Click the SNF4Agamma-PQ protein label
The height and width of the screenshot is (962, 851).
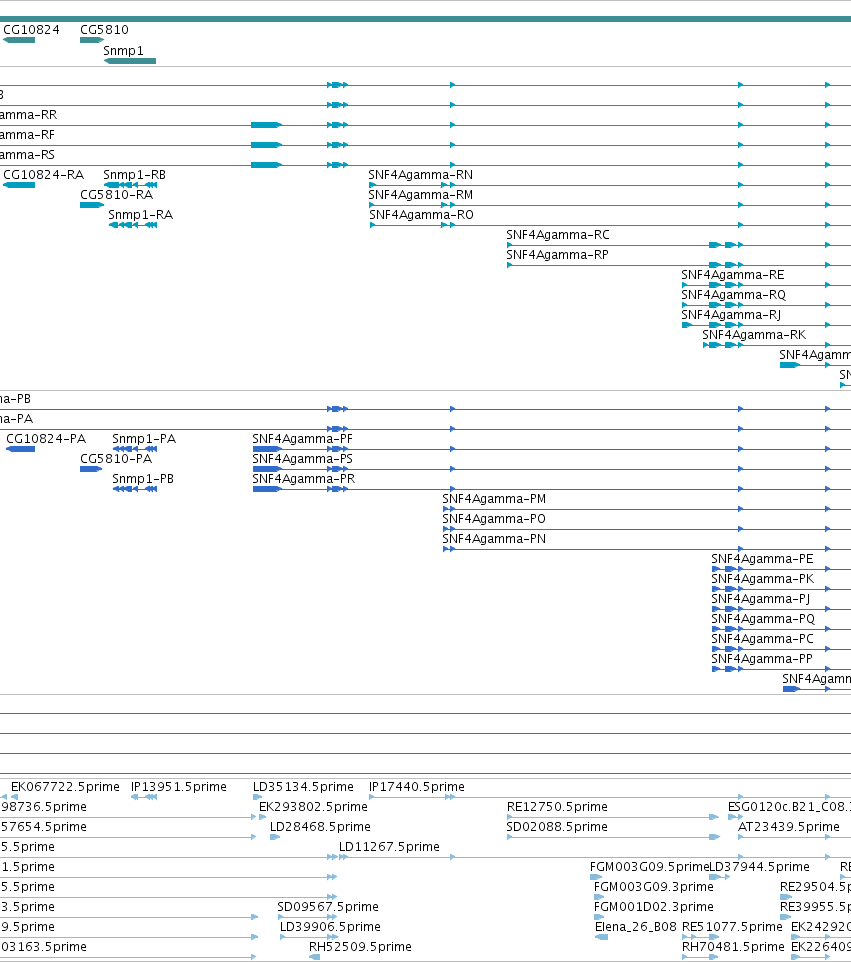pos(763,619)
